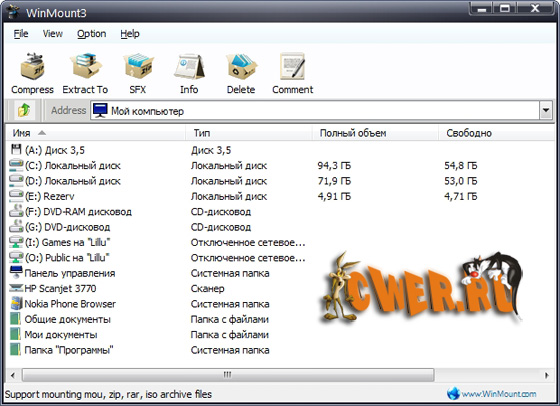Open the Help menu
The width and height of the screenshot is (560, 406).
tap(130, 34)
